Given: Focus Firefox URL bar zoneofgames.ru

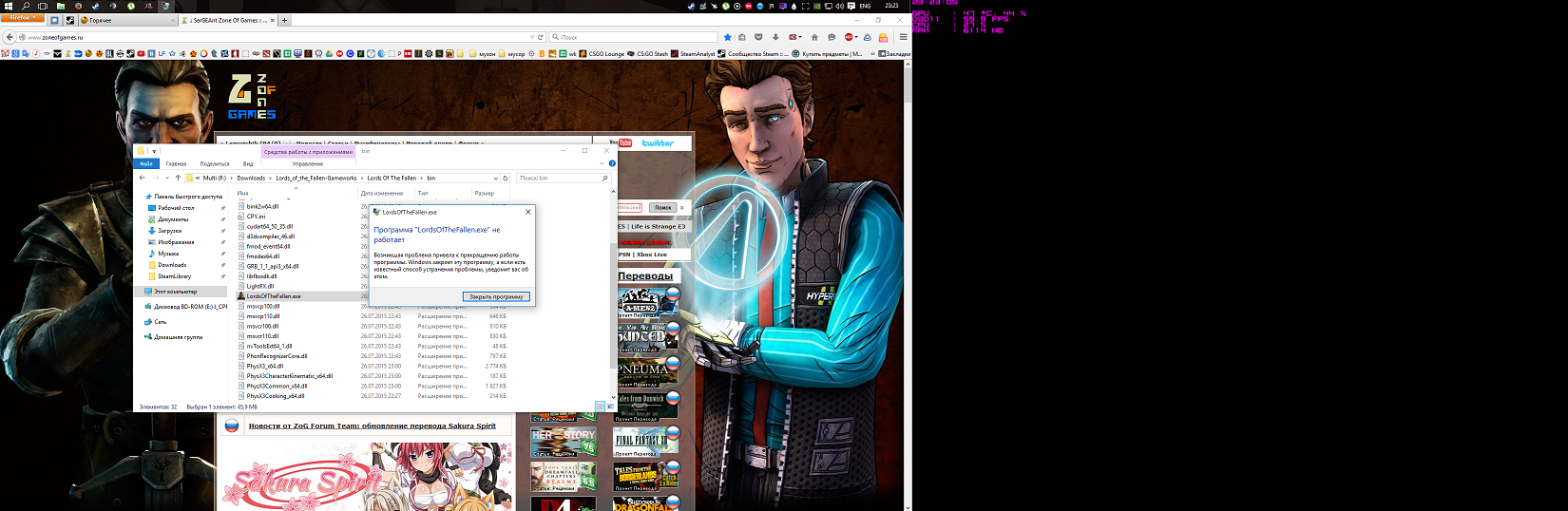Looking at the screenshot, I should 276,37.
